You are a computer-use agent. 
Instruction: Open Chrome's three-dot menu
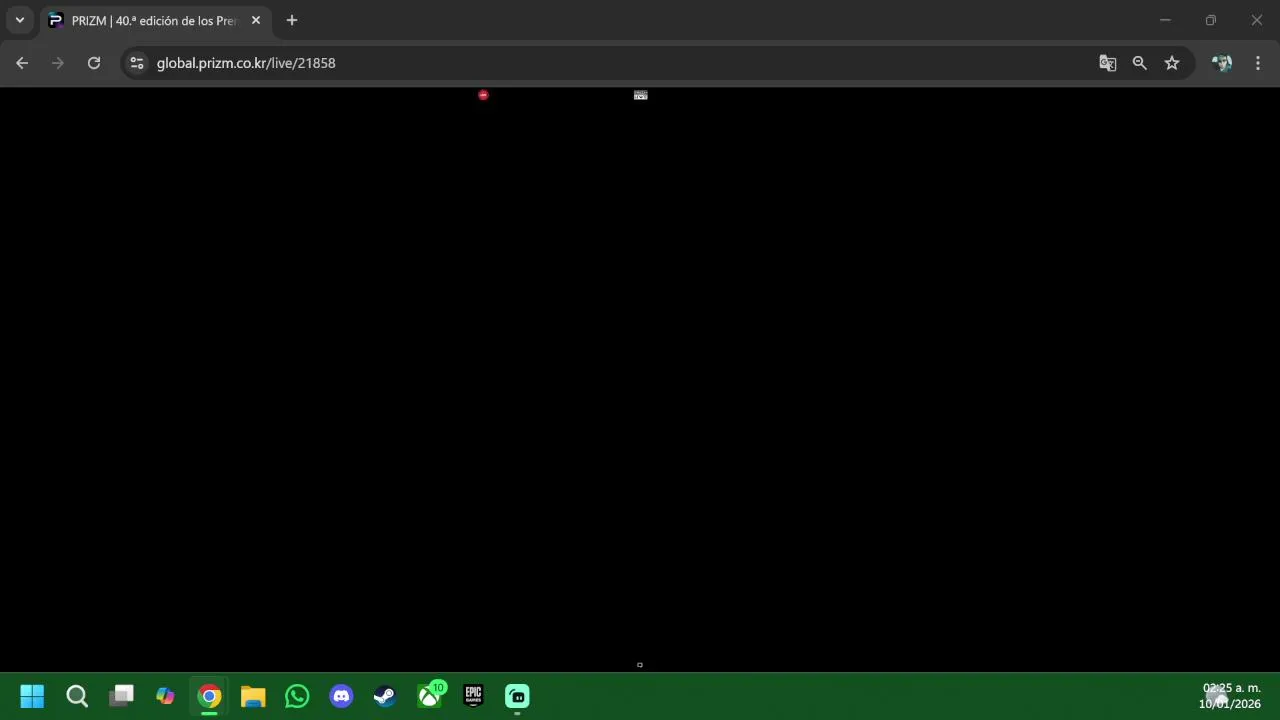(x=1257, y=63)
